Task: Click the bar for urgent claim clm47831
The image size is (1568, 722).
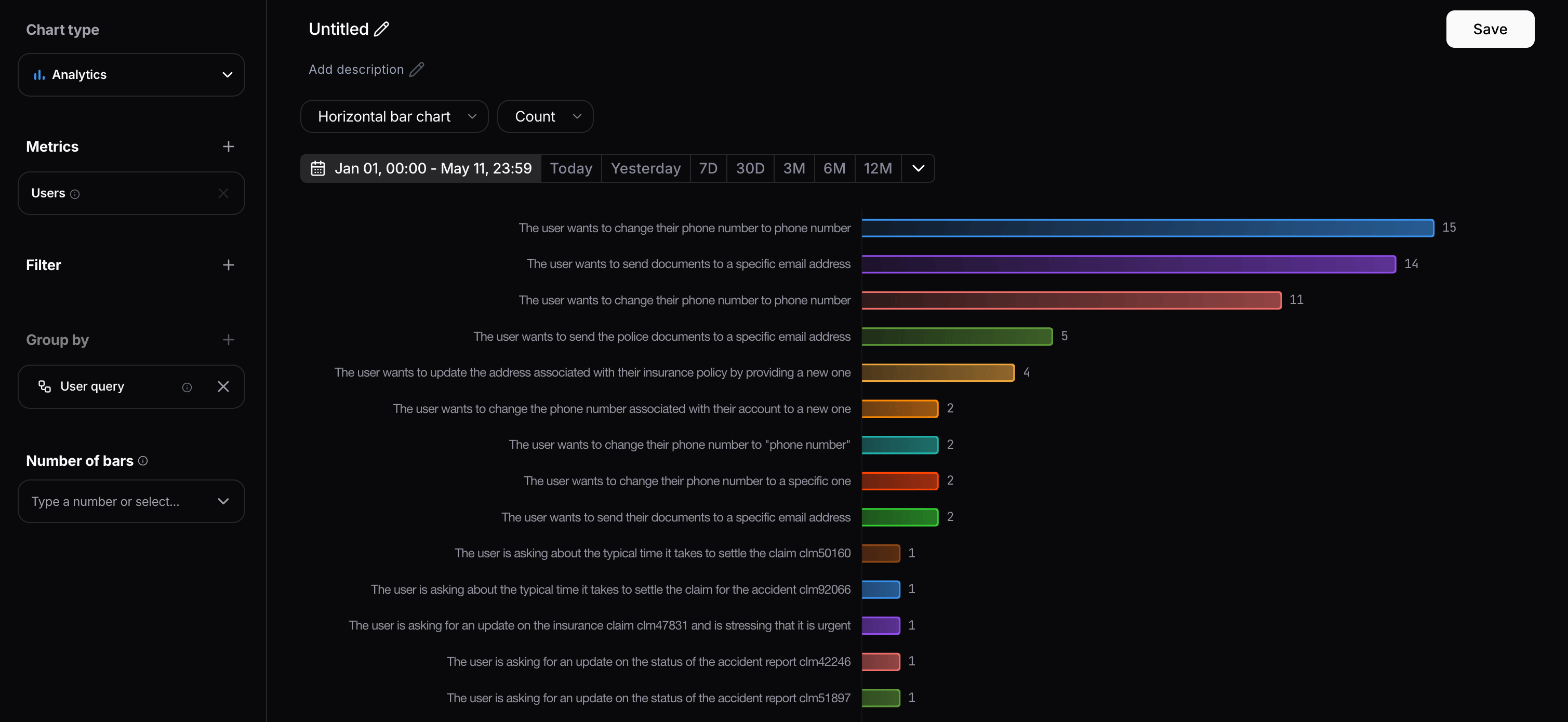Action: (x=881, y=626)
